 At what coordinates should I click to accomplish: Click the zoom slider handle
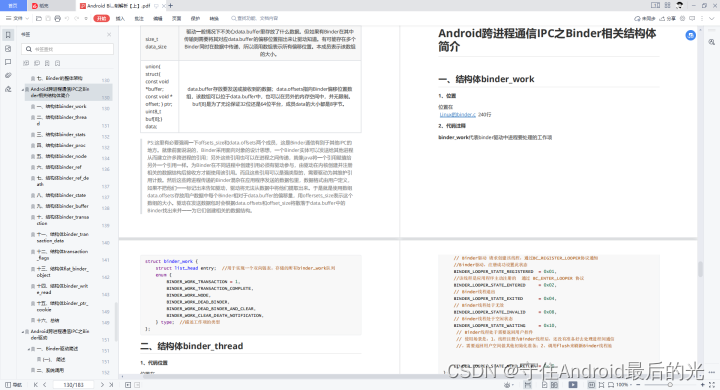tap(670, 385)
